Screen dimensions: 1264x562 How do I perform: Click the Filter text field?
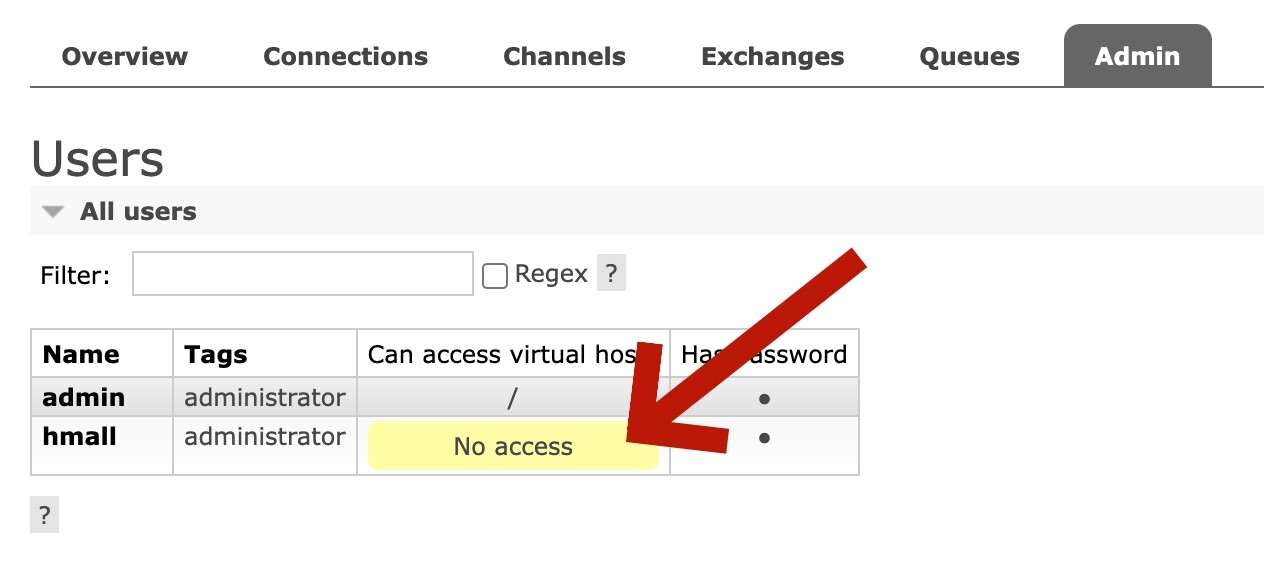point(302,274)
